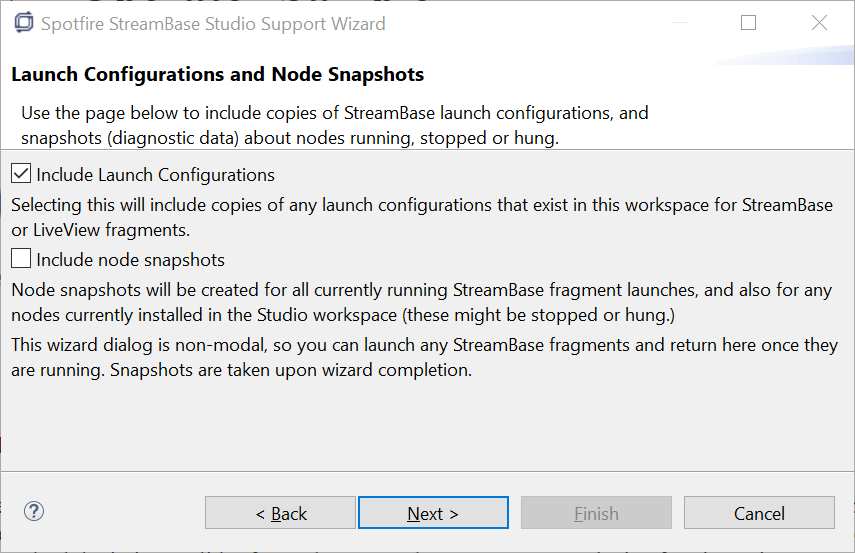Click the 'Include Launch Configurations' label text
Viewport: 855px width, 553px height.
(155, 175)
